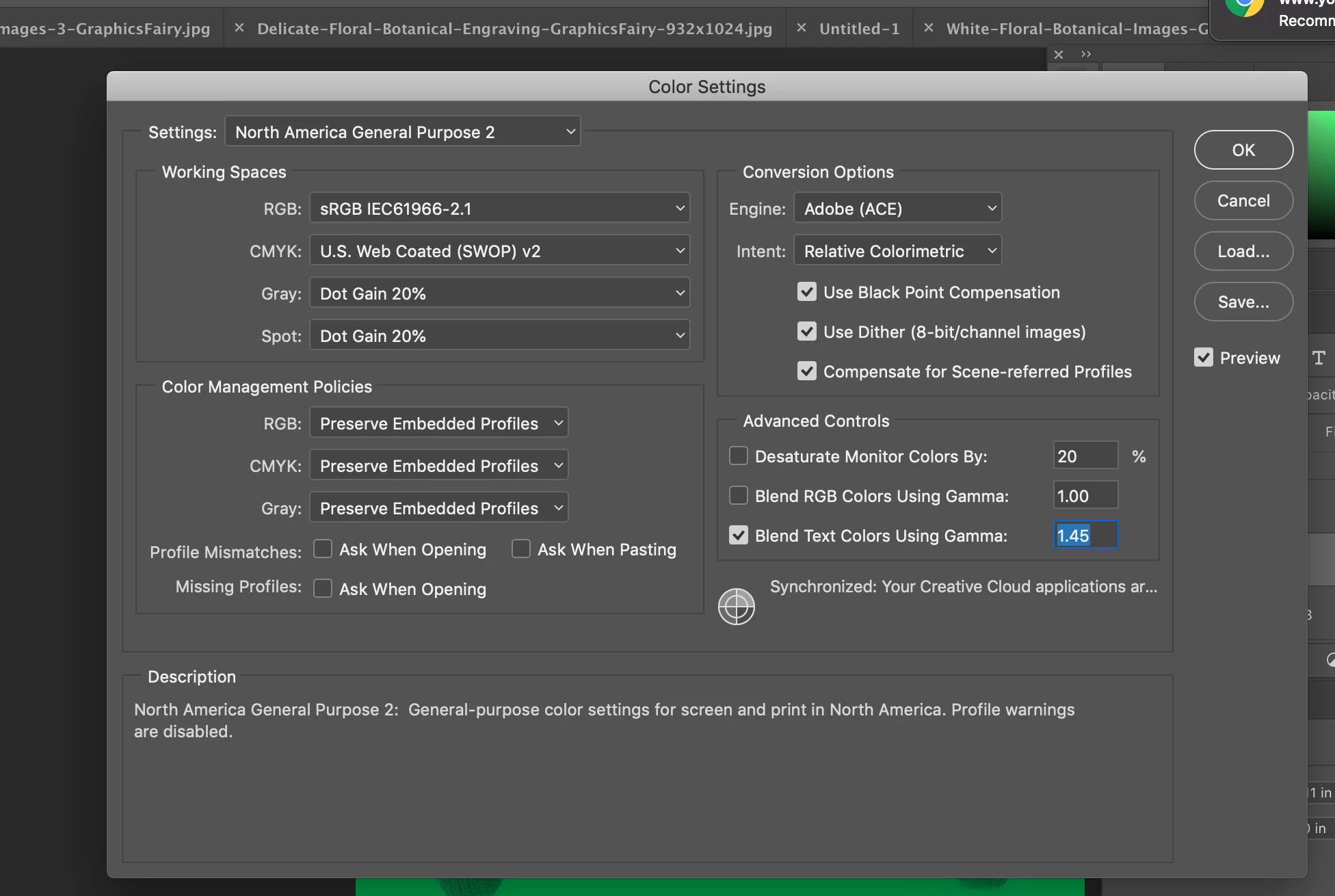Check Ask When Pasting for profile mismatches
Viewport: 1335px width, 896px height.
(521, 549)
